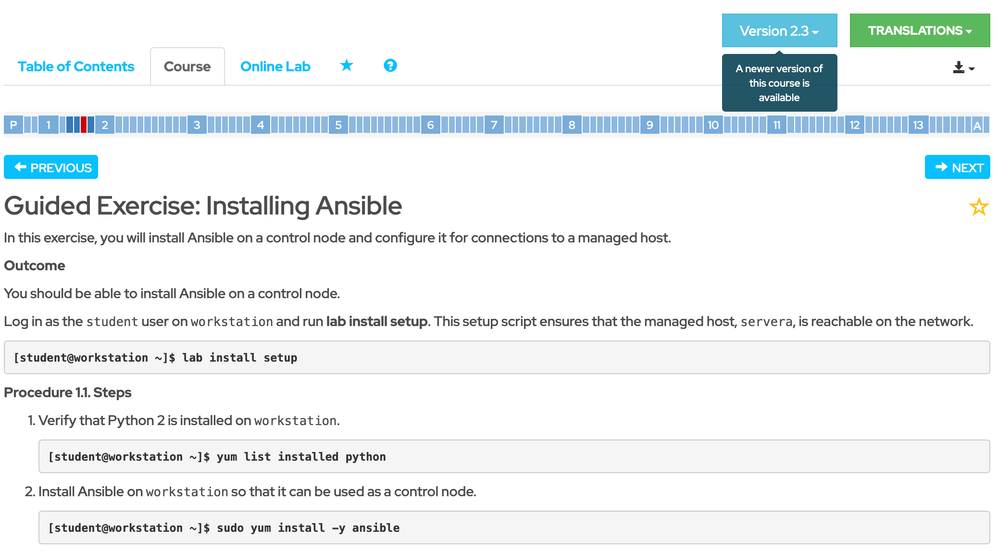This screenshot has height=555, width=998.
Task: Go to the Next page
Action: pos(957,168)
